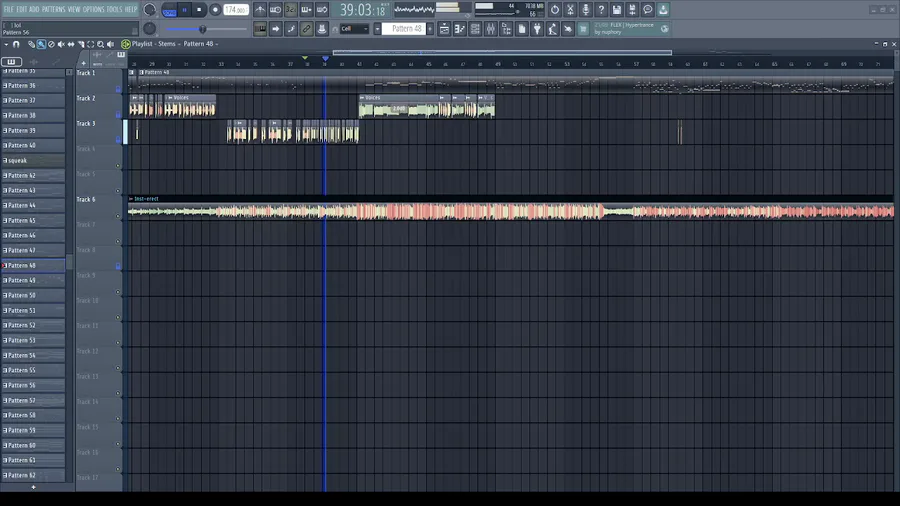
Task: Open the FILE menu
Action: point(8,9)
